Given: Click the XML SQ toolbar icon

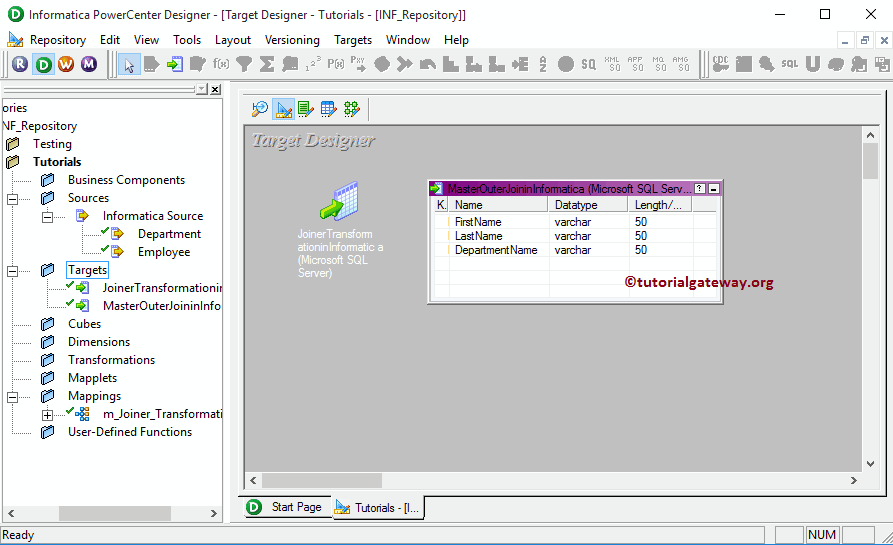Looking at the screenshot, I should pyautogui.click(x=612, y=64).
